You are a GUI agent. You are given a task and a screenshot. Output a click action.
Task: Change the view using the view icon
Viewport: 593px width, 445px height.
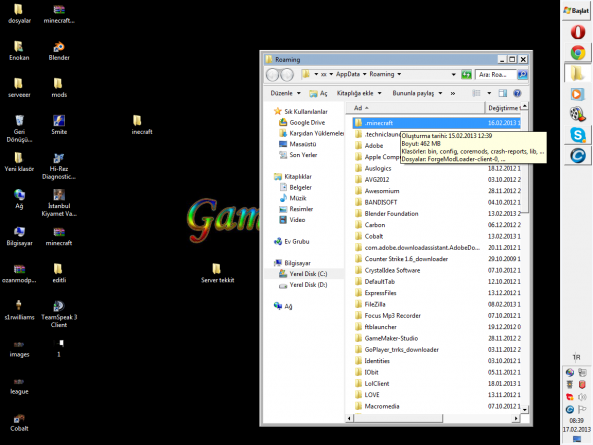pos(476,93)
